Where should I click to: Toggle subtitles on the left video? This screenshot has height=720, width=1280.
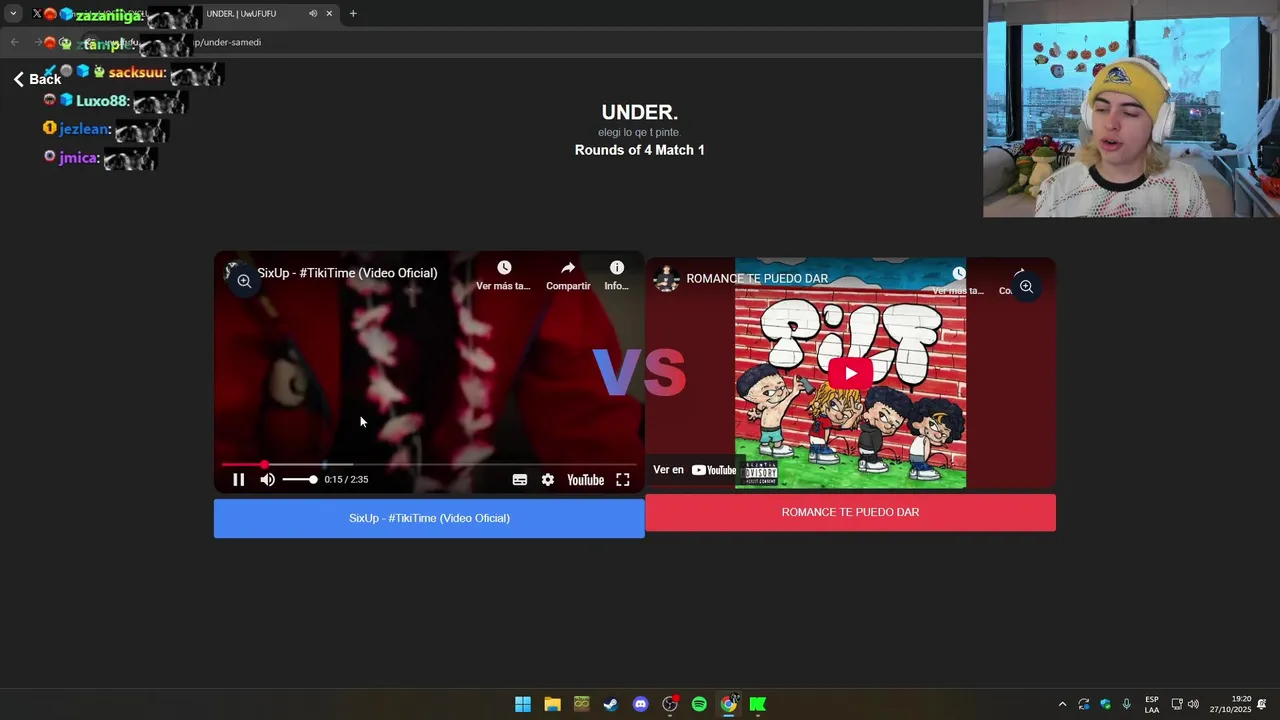(x=520, y=480)
